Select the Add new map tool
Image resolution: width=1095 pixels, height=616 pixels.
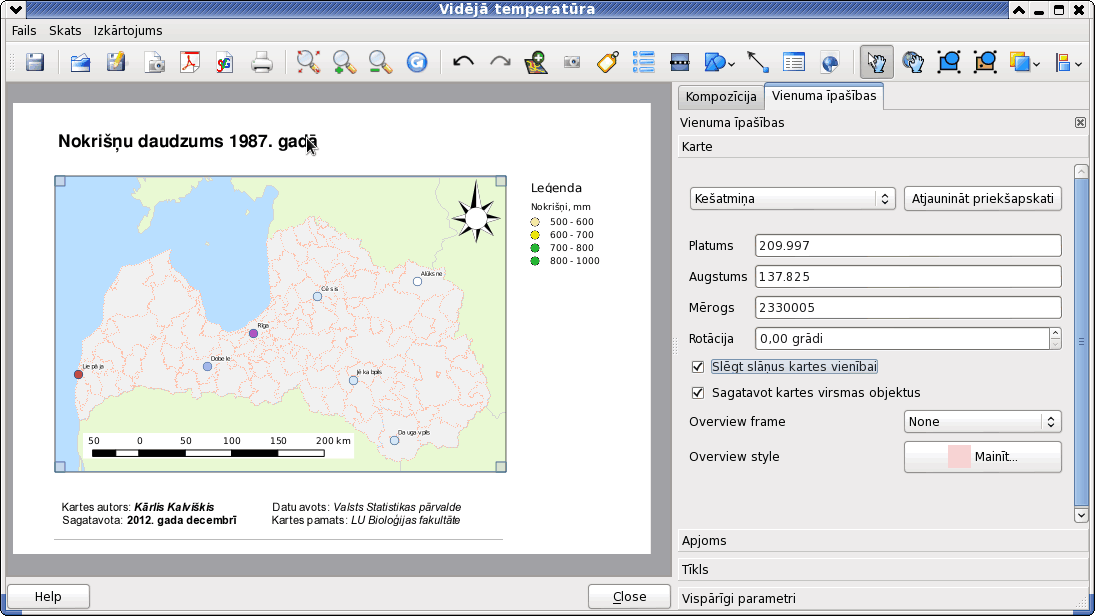coord(536,62)
